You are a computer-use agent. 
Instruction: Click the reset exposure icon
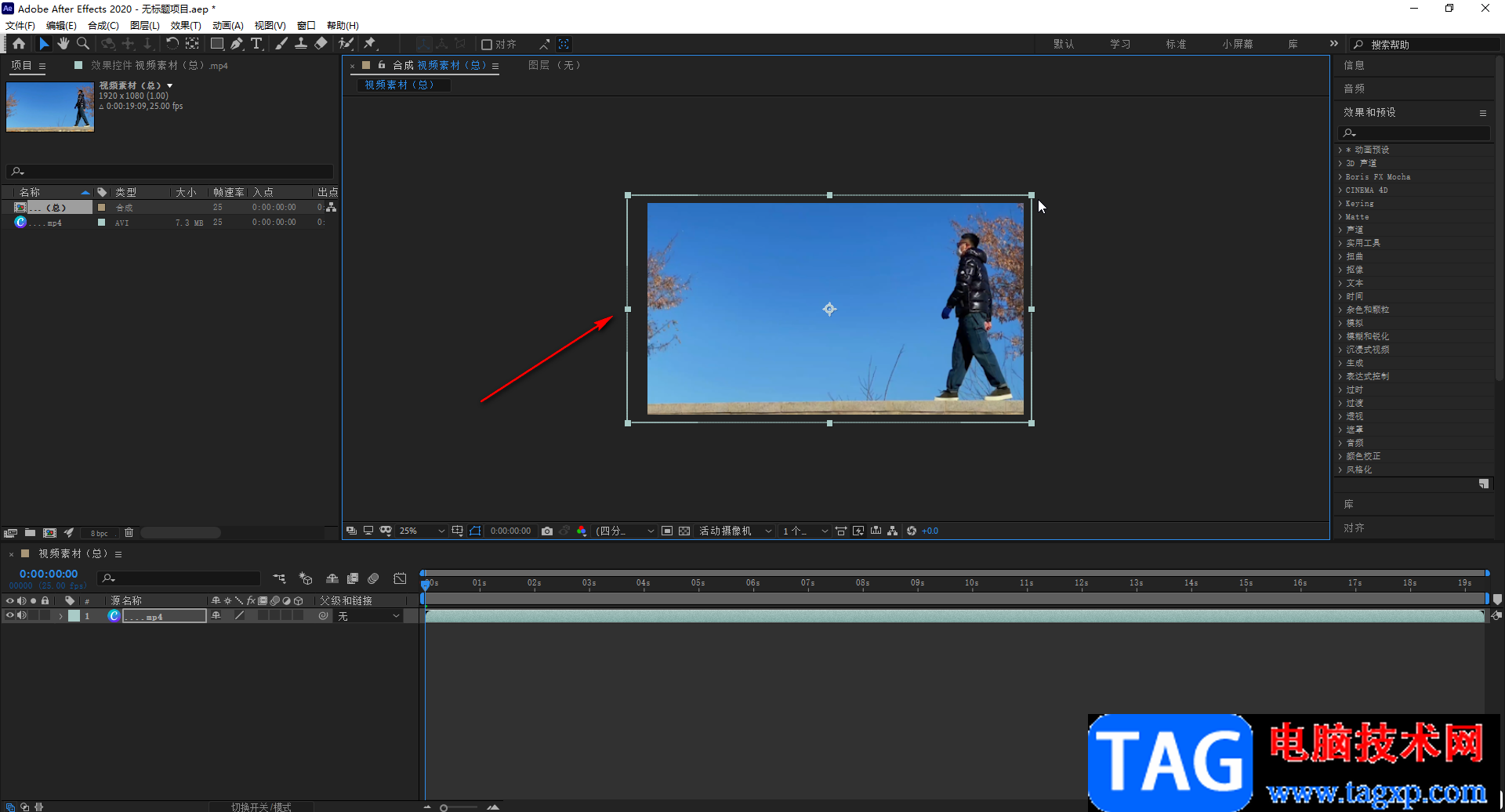[x=912, y=531]
